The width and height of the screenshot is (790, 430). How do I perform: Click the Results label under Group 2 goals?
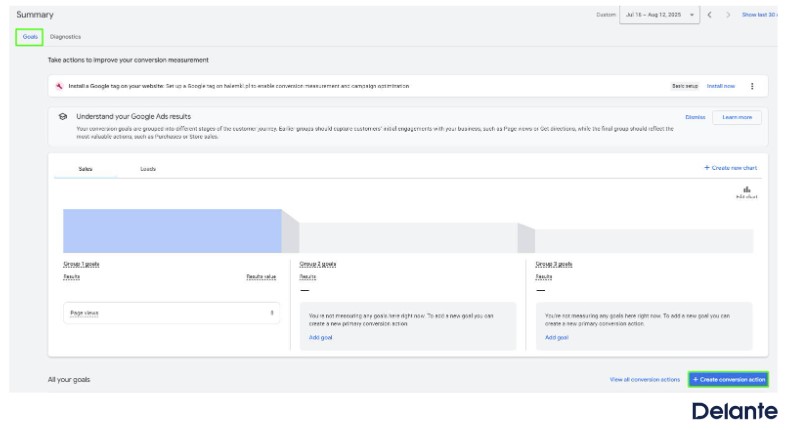[x=308, y=277]
